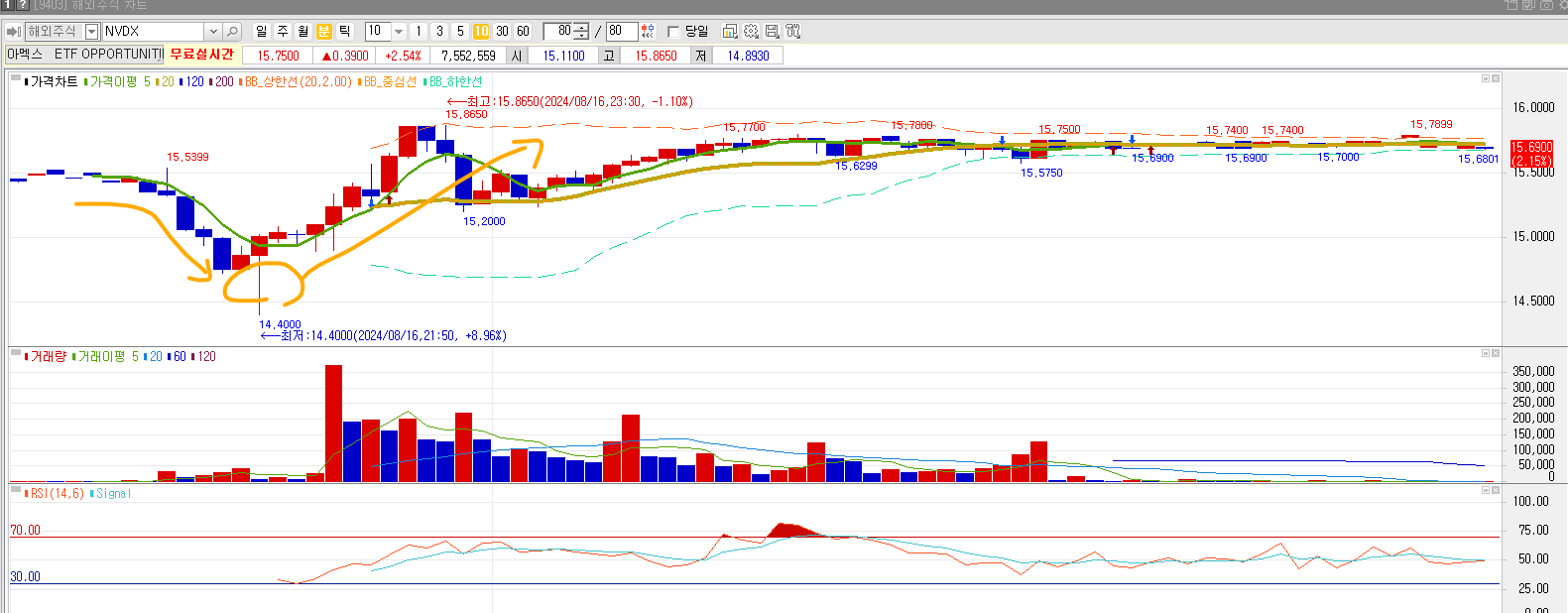Click the candle count reset icon after 80

point(648,32)
